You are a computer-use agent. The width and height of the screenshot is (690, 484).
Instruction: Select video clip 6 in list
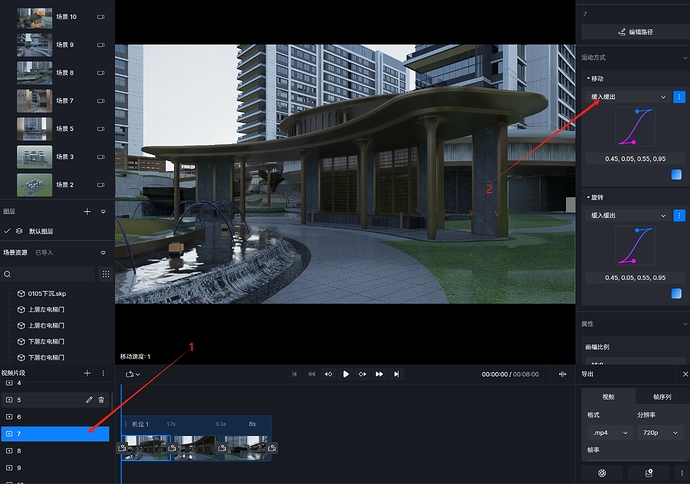55,417
